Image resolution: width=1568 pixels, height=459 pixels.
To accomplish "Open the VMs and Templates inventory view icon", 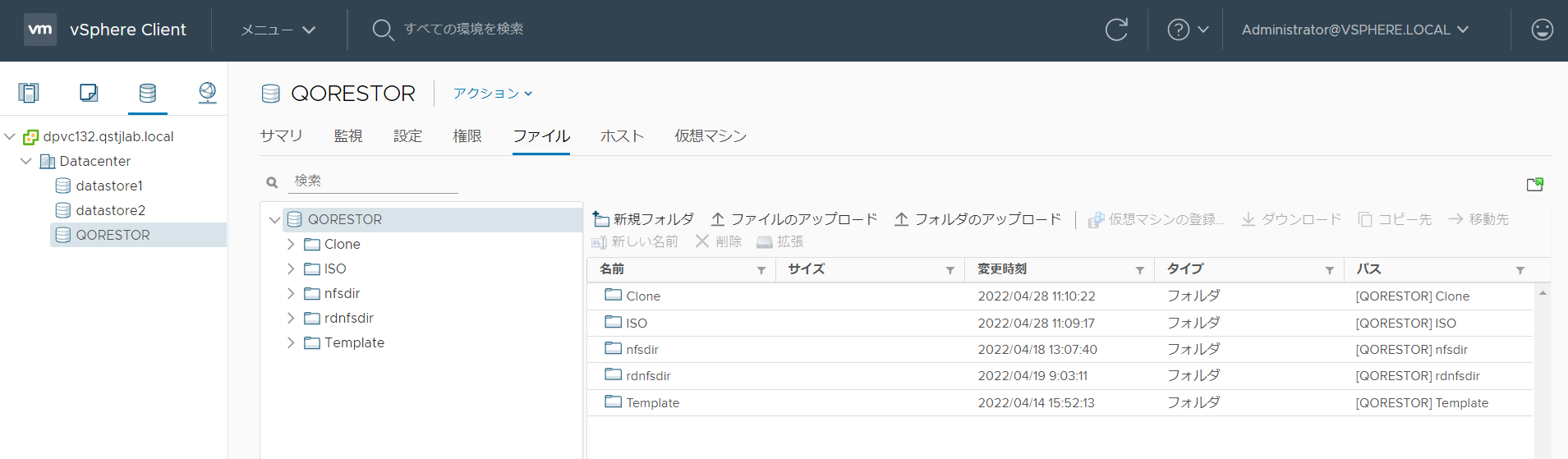I will (89, 93).
